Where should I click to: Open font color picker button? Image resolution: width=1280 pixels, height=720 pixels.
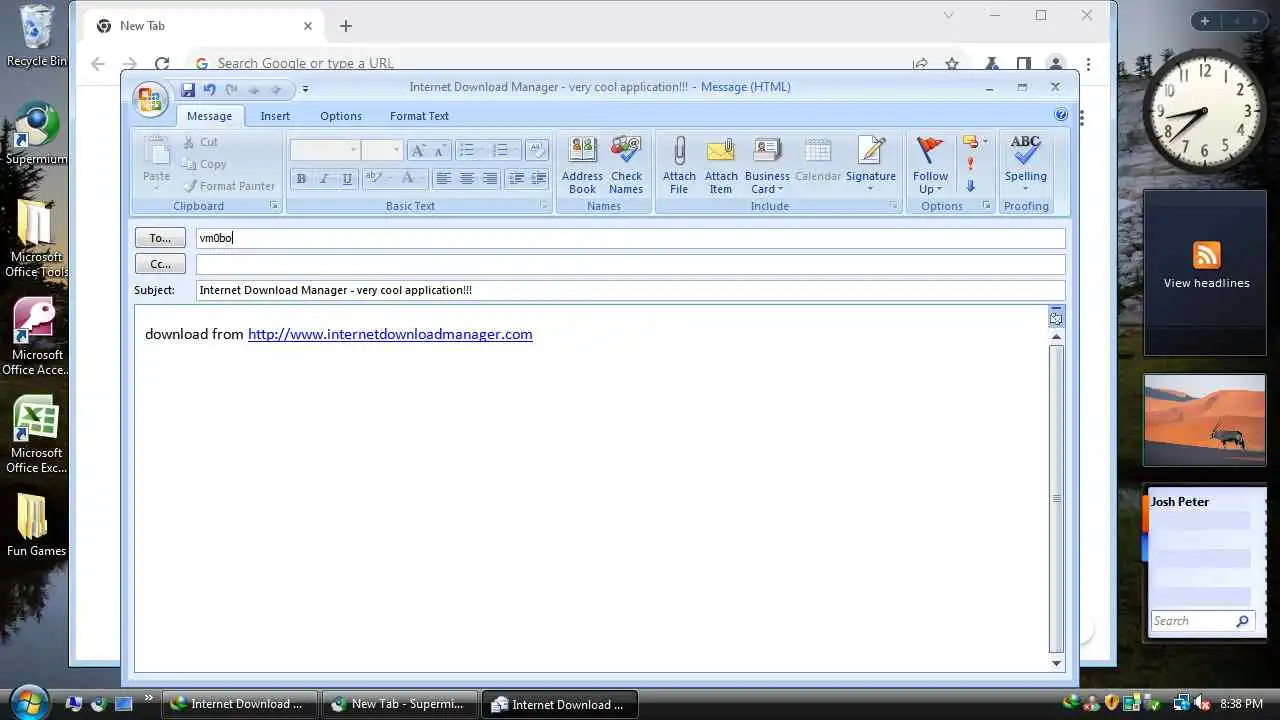pos(410,179)
